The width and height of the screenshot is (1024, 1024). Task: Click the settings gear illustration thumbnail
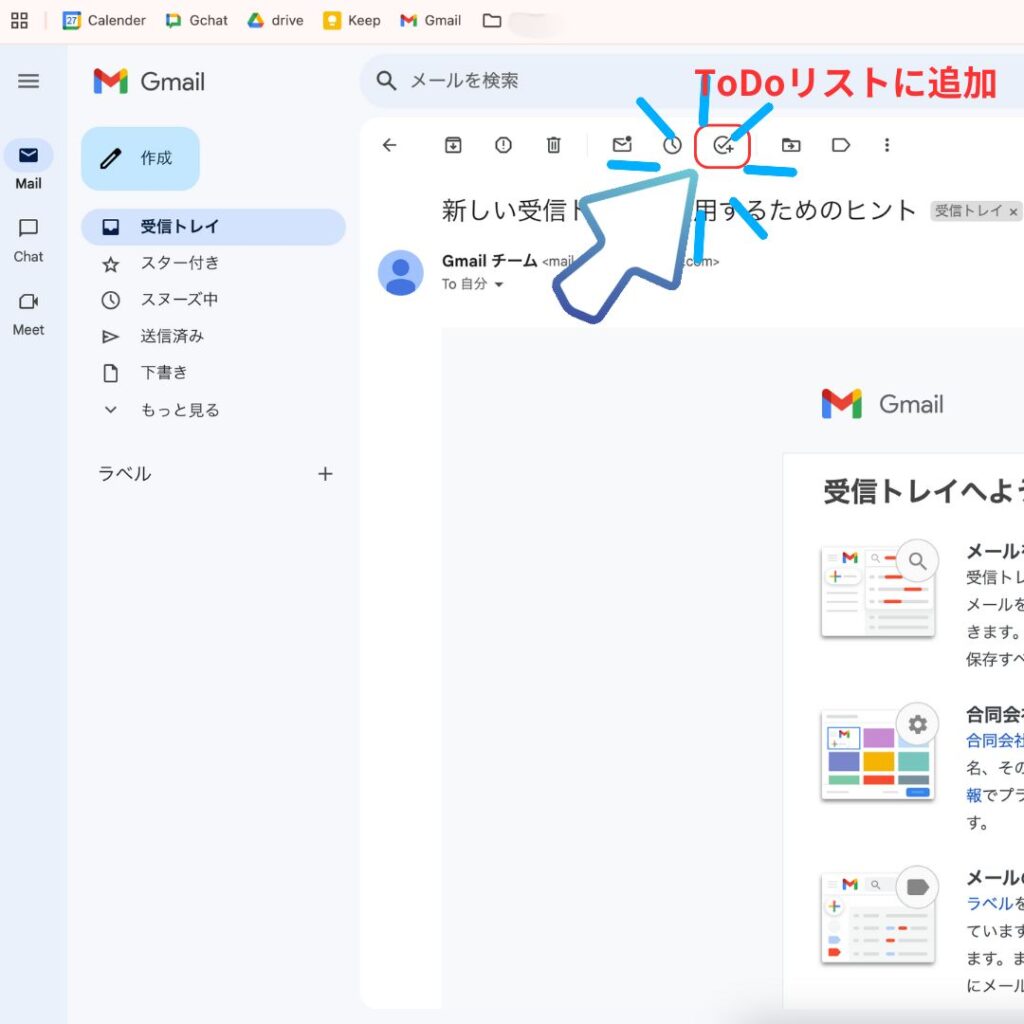(878, 753)
